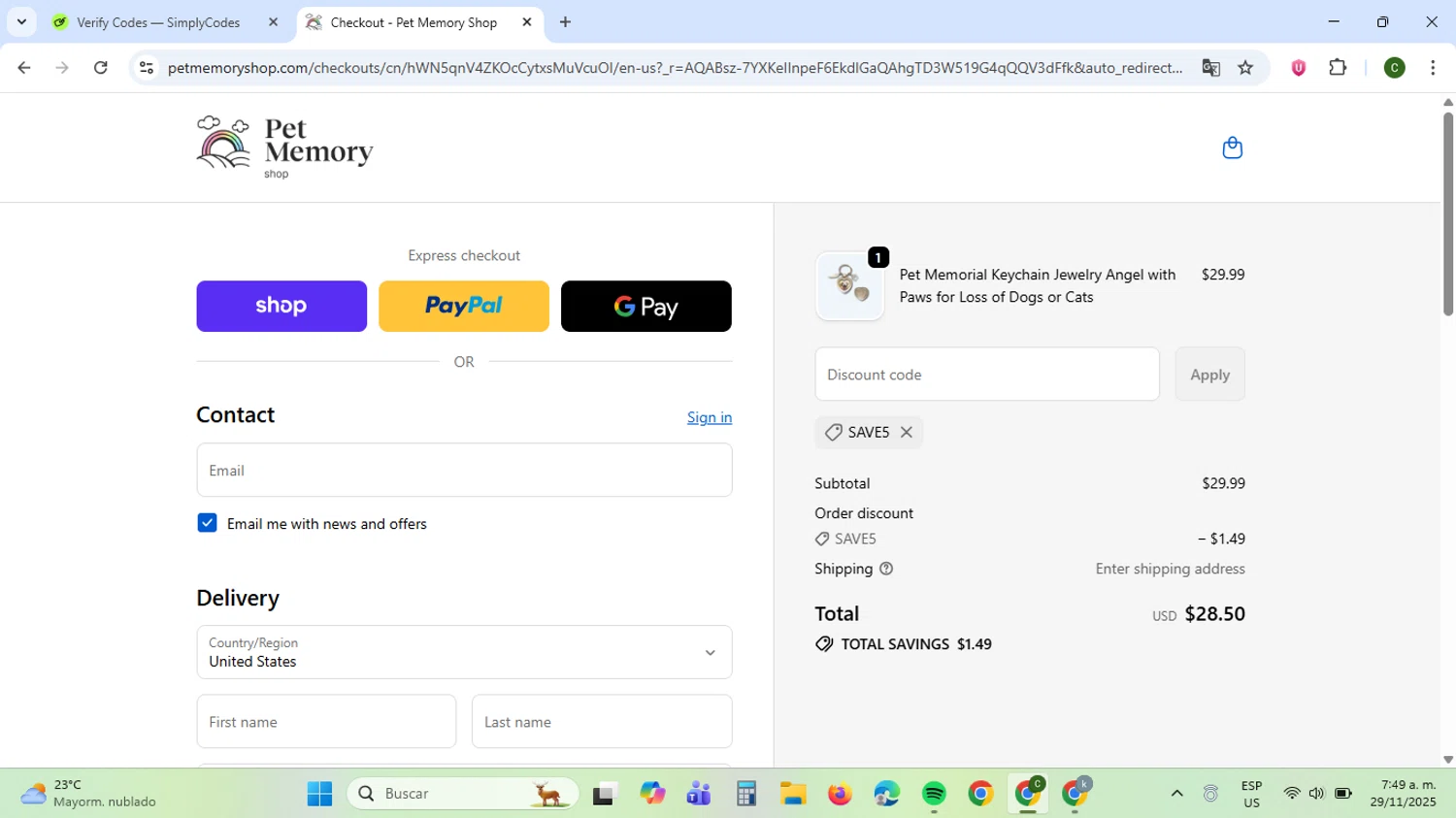
Task: Focus the Discount code field
Action: (x=987, y=375)
